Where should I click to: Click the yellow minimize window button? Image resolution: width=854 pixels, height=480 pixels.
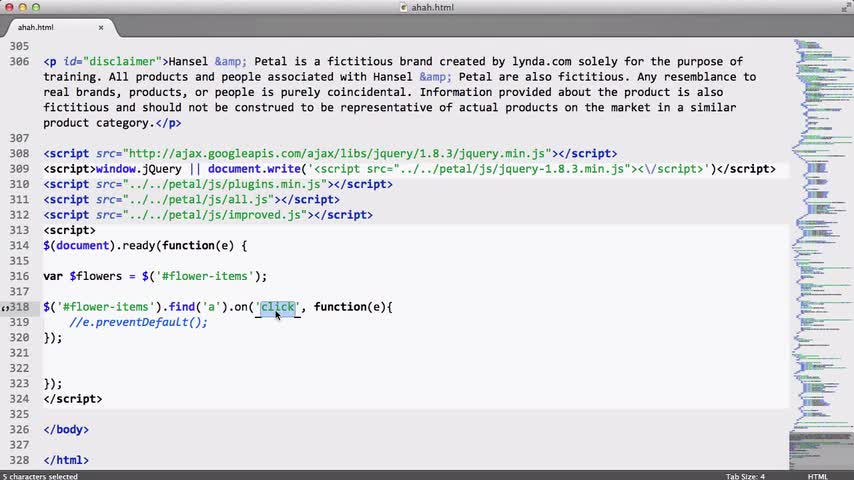[22, 7]
